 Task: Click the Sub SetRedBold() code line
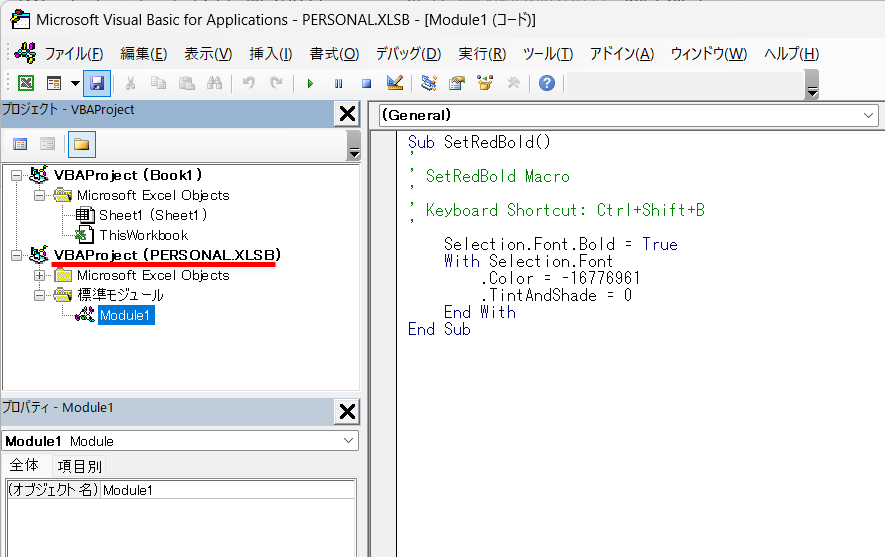click(x=479, y=142)
